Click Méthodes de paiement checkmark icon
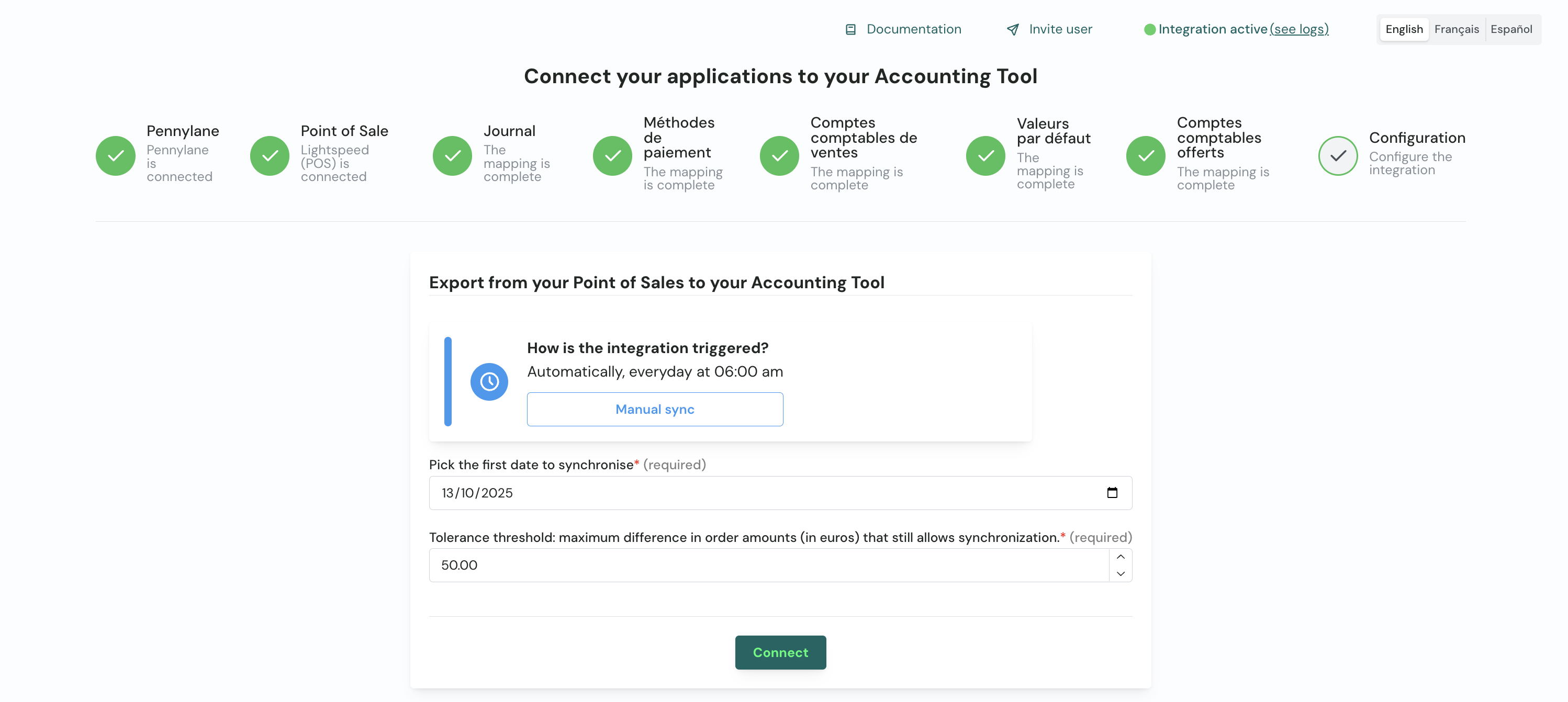 [x=612, y=156]
